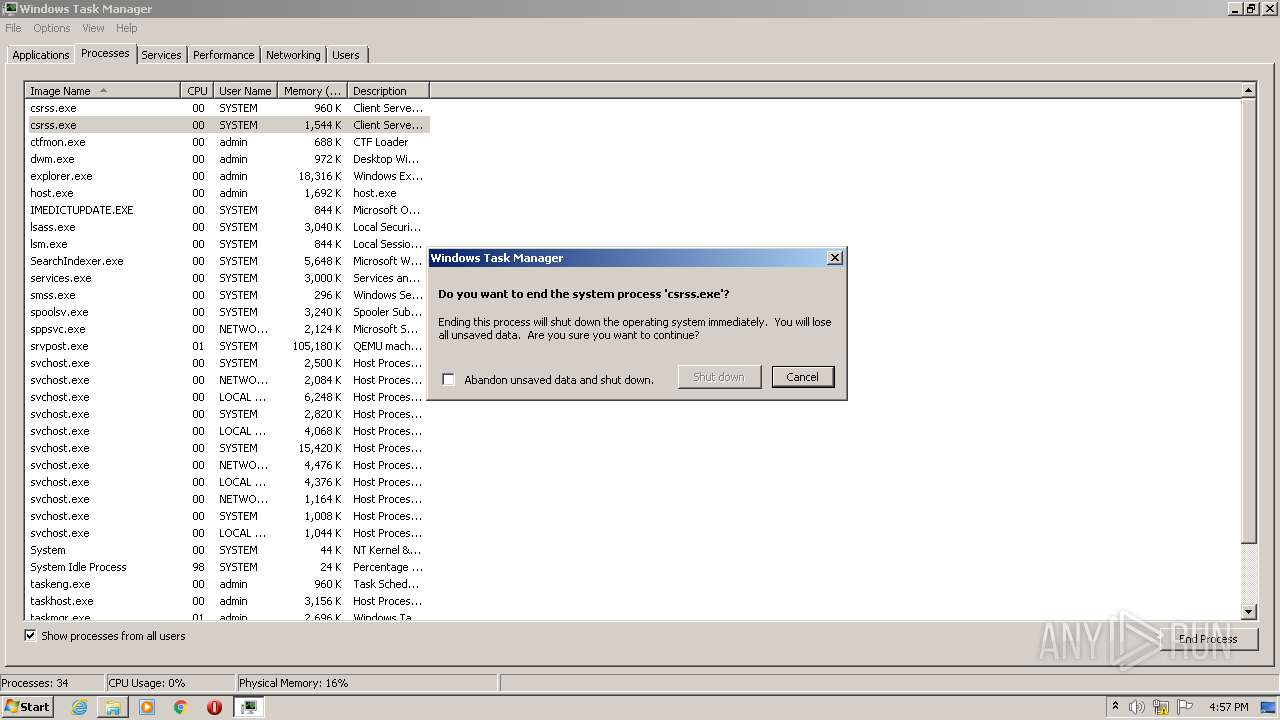Sort by Image Name column header
1280x720 pixels.
coord(102,91)
